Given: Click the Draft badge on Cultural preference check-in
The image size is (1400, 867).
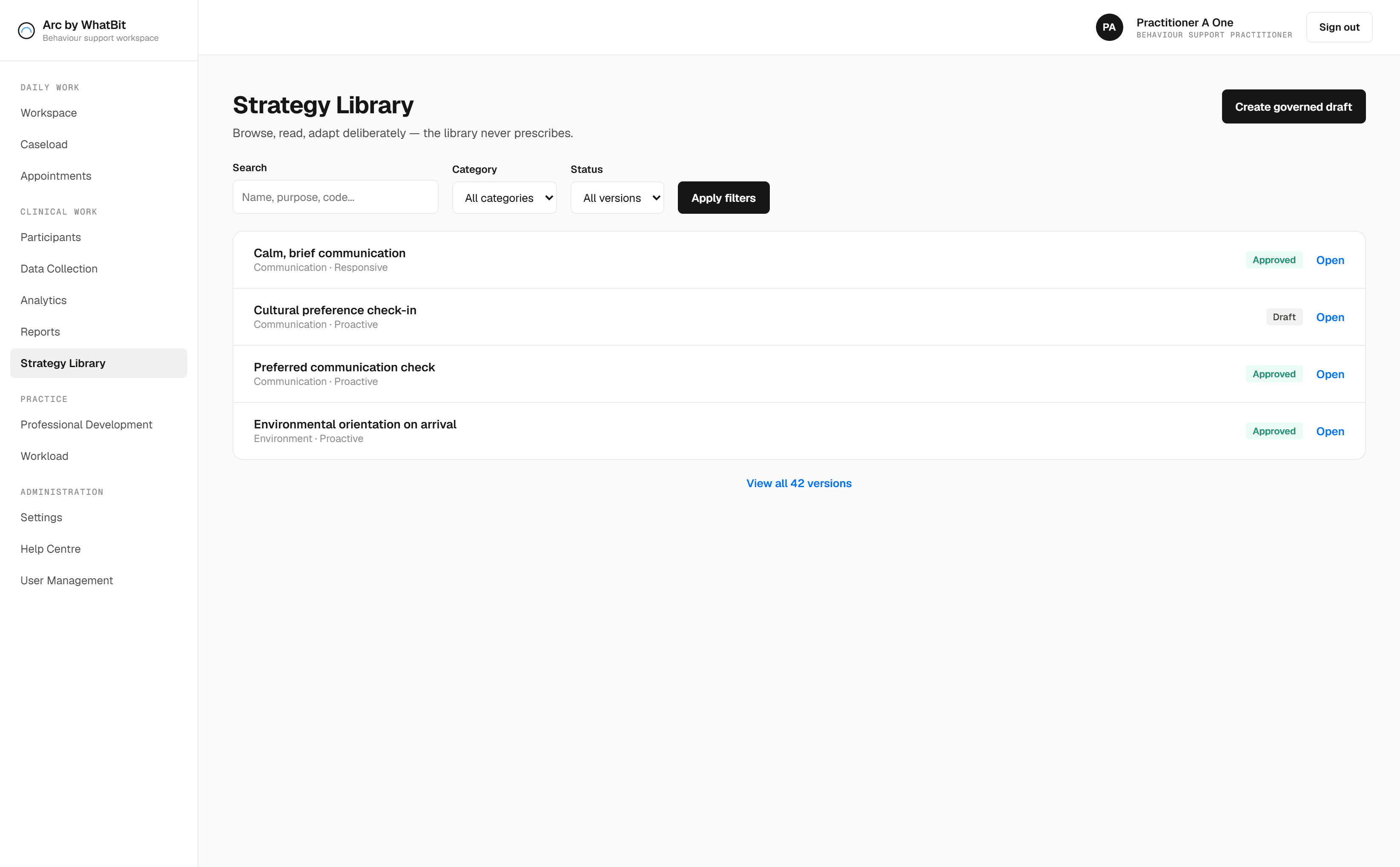Looking at the screenshot, I should pos(1284,317).
